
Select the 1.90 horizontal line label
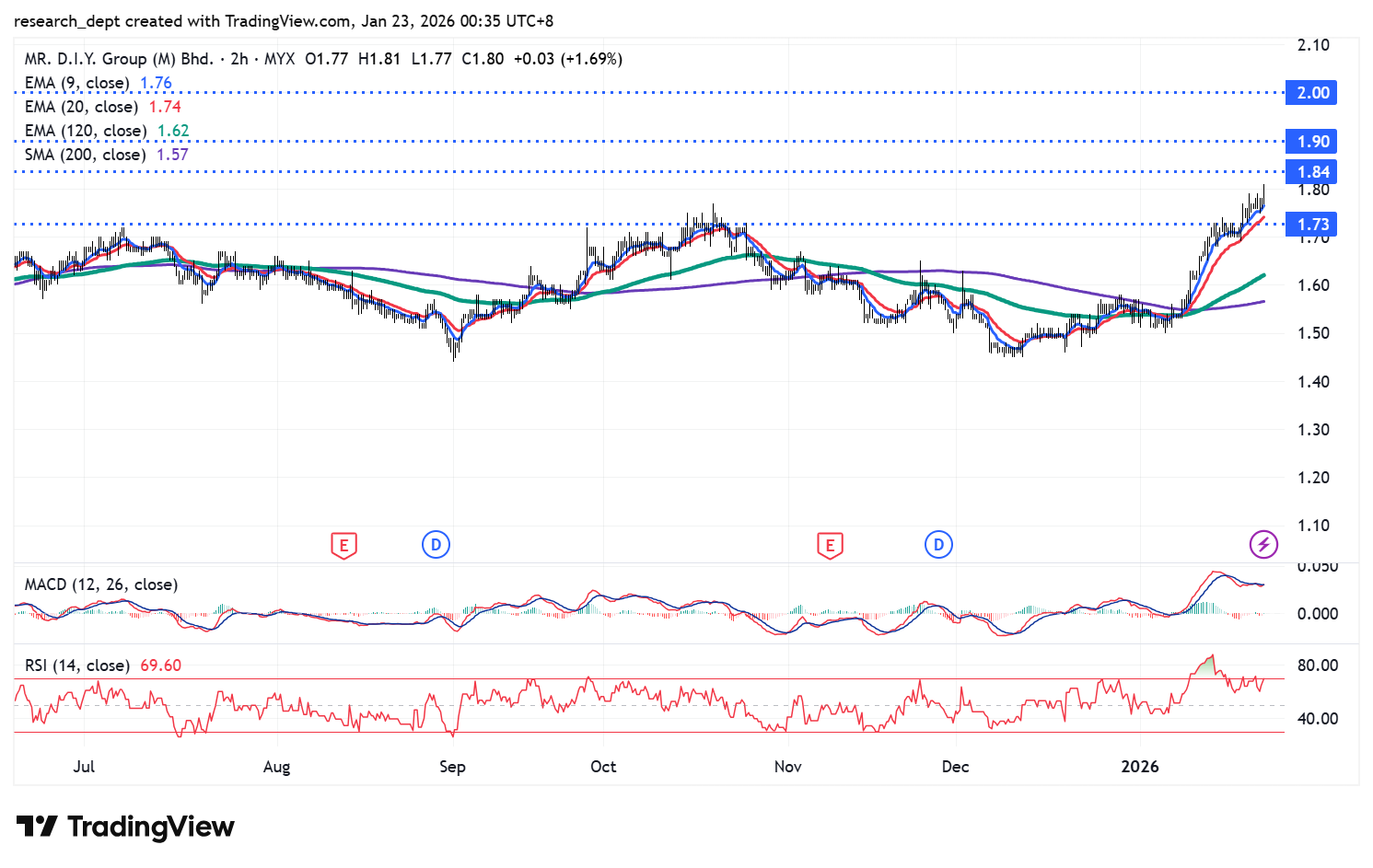[x=1312, y=142]
